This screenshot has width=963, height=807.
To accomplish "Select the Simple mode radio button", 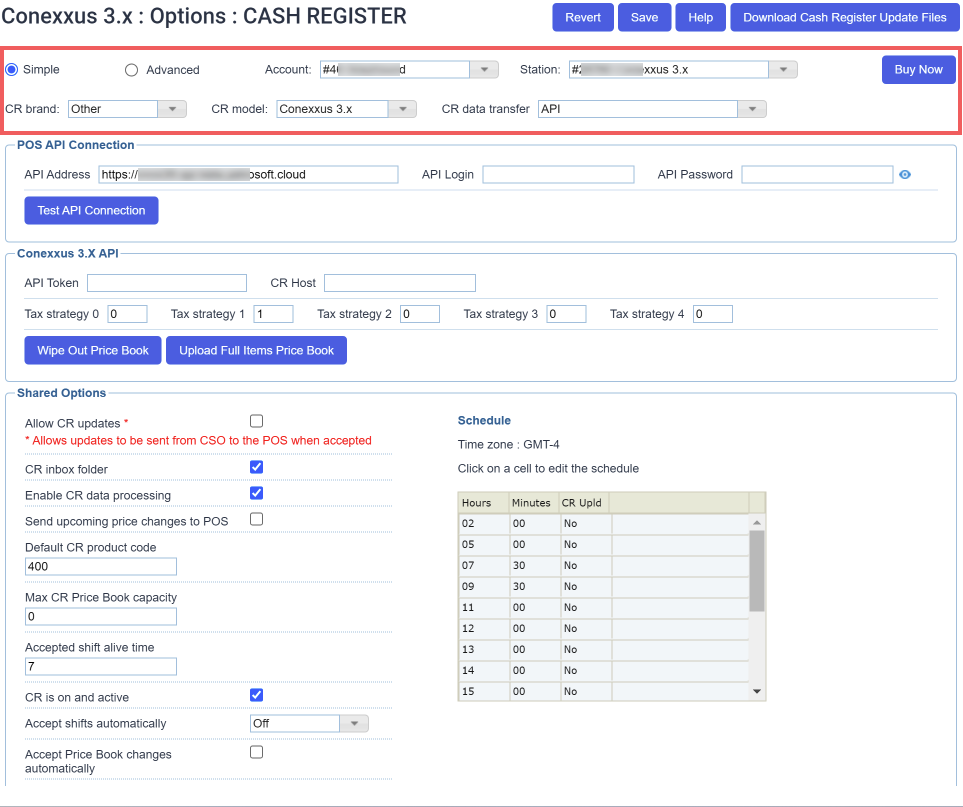I will click(x=12, y=69).
